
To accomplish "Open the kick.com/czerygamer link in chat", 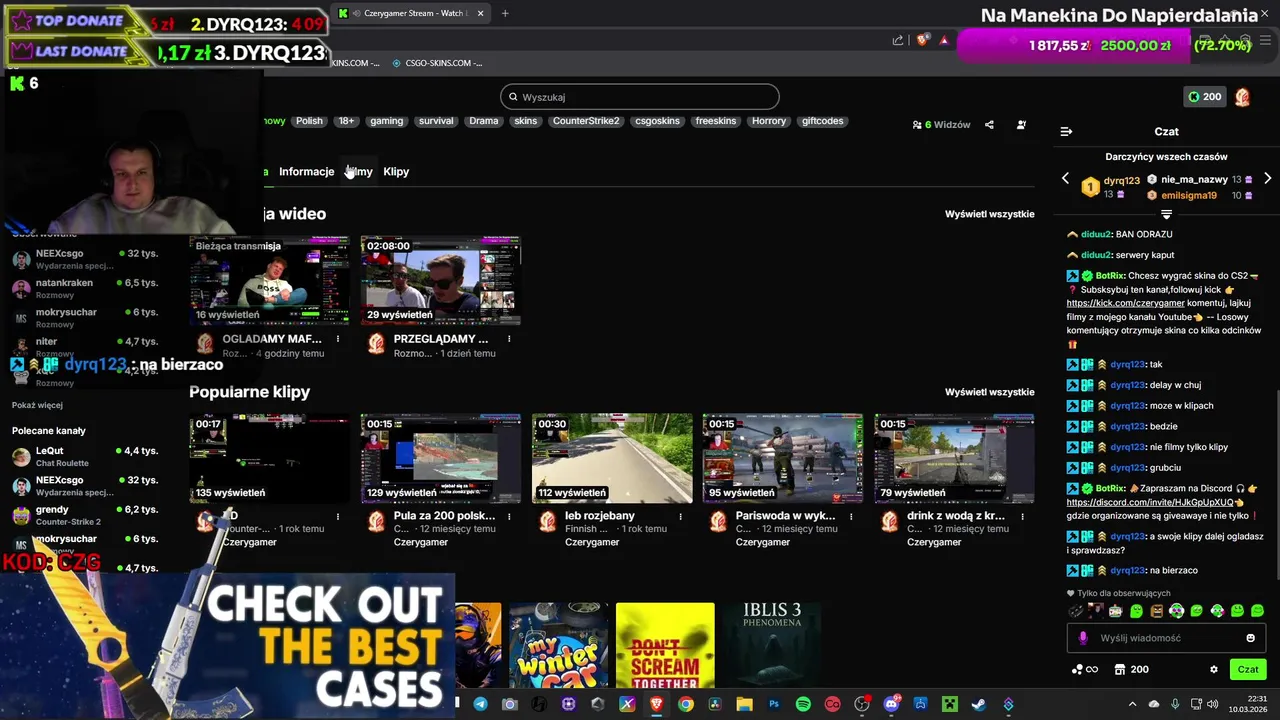I will click(x=1125, y=303).
